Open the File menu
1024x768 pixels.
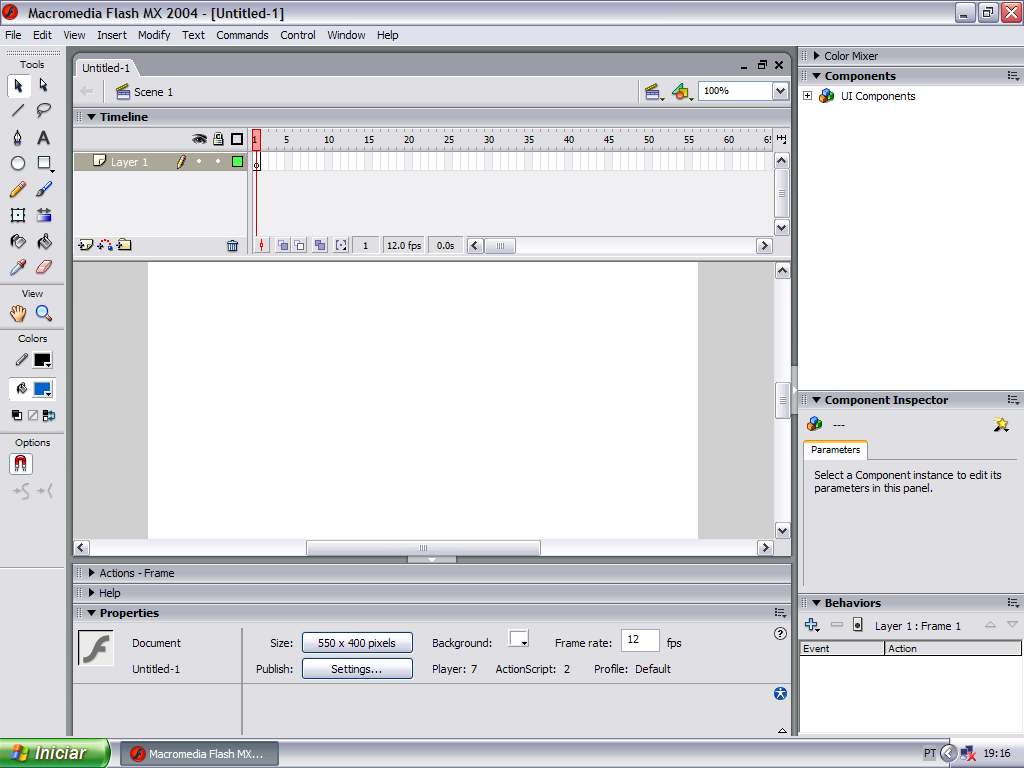point(13,35)
